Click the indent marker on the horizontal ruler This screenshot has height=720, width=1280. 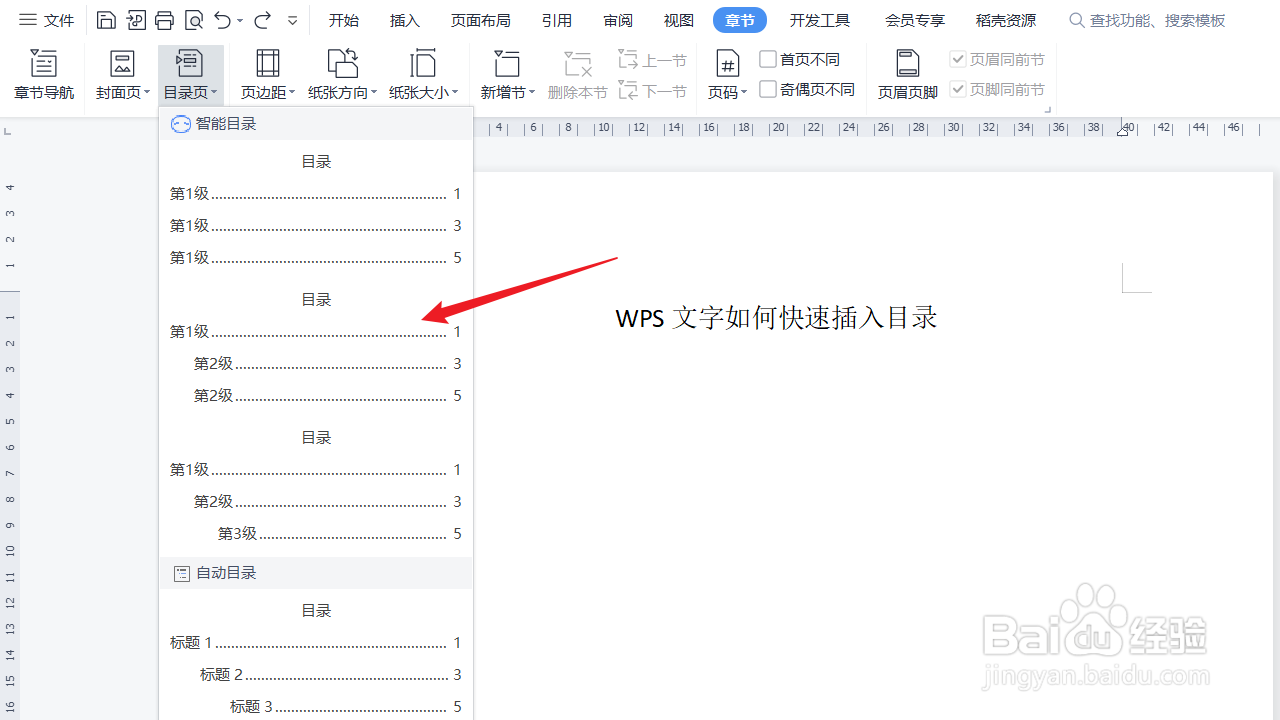1123,129
